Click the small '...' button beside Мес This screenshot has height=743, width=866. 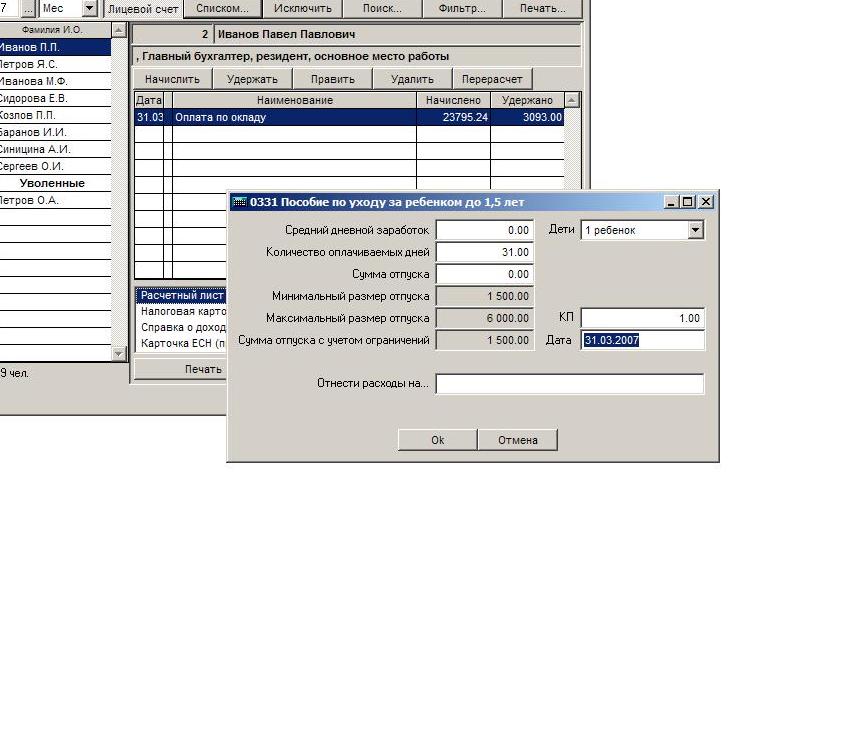(28, 8)
